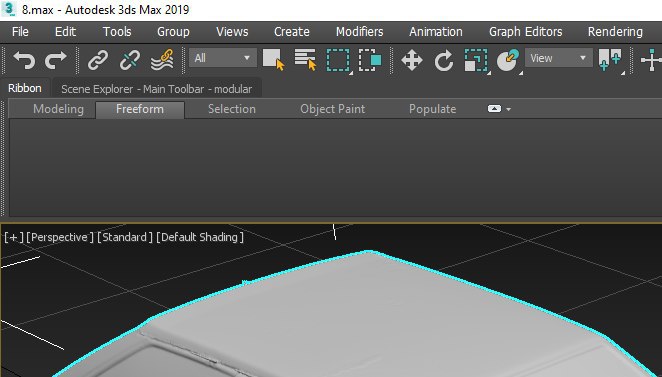
Task: Click the [Default Shading] viewport label
Action: [200, 237]
